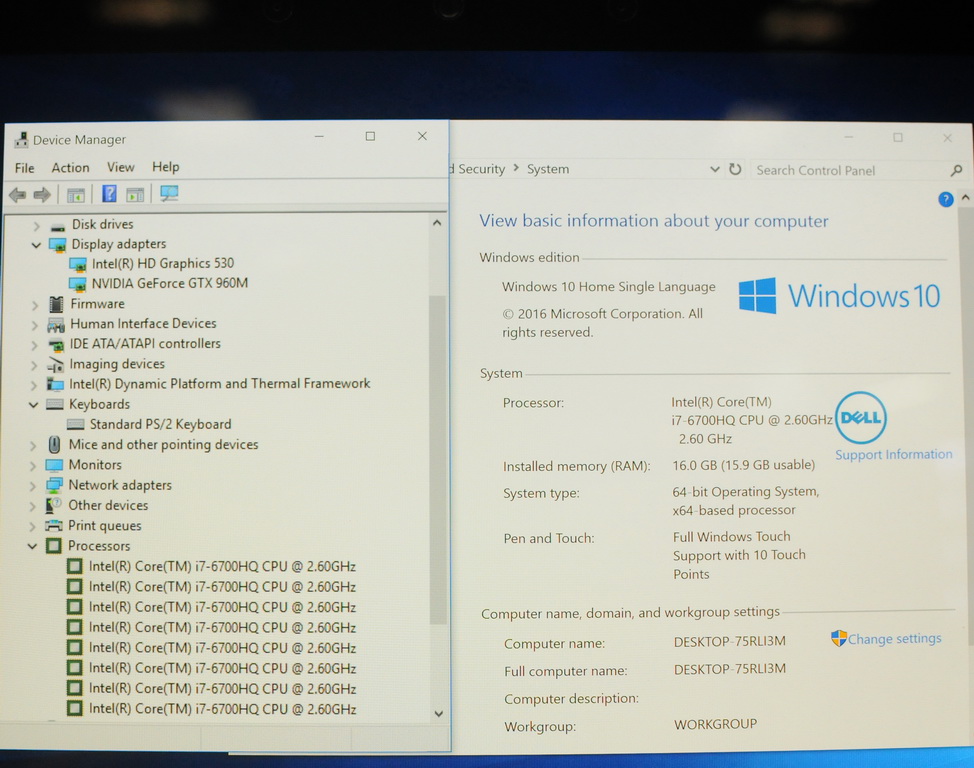Image resolution: width=974 pixels, height=768 pixels.
Task: Click the Print queues category icon
Action: pyautogui.click(x=53, y=526)
